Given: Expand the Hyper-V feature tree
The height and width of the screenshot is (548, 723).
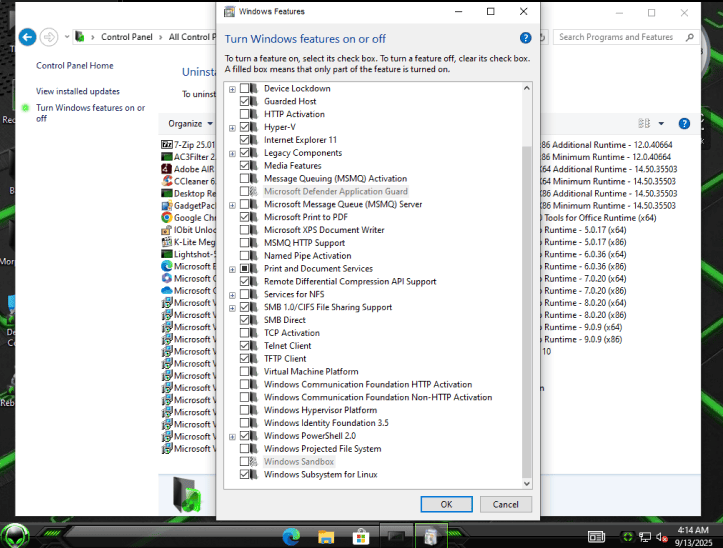Looking at the screenshot, I should pyautogui.click(x=232, y=128).
